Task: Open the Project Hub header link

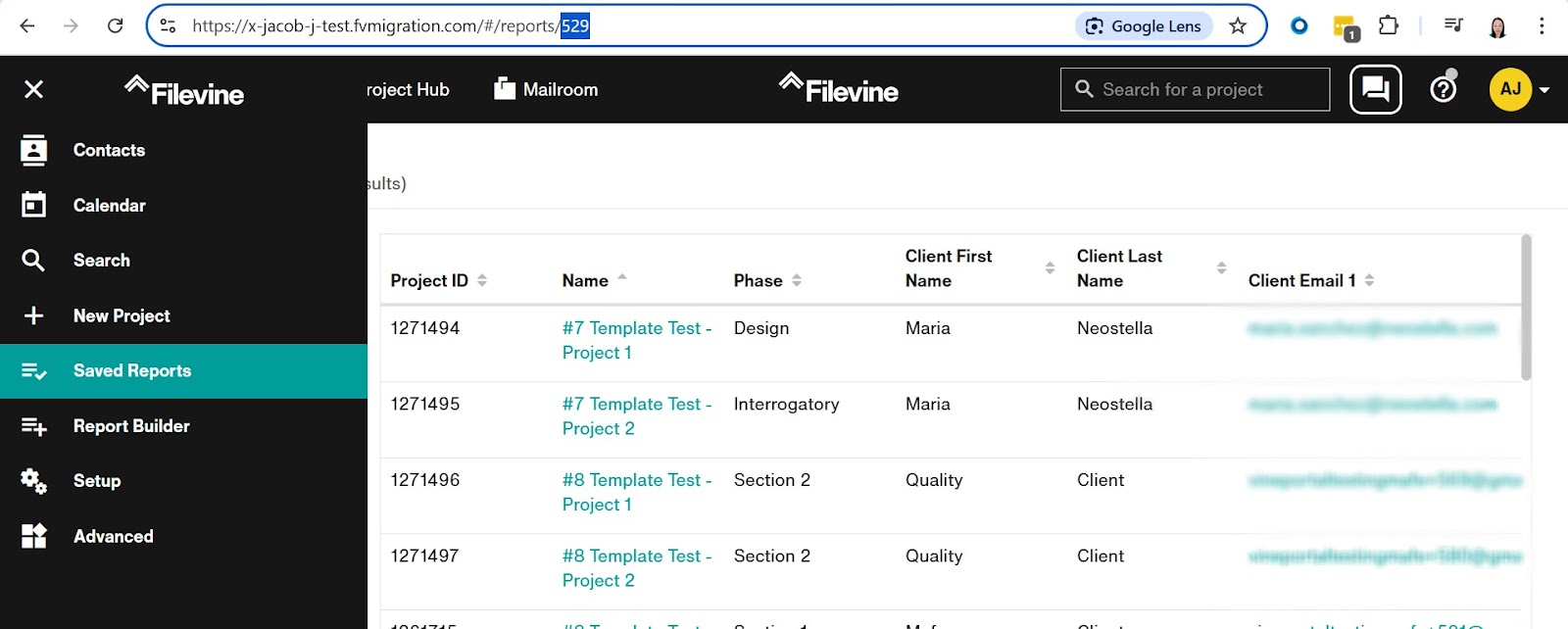Action: coord(409,89)
